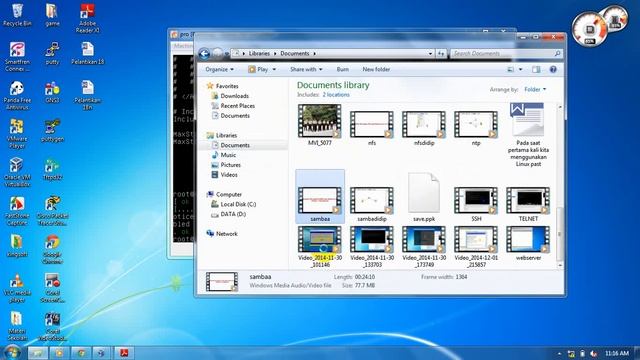
Task: Select the VMware Player desktop icon
Action: 17,133
